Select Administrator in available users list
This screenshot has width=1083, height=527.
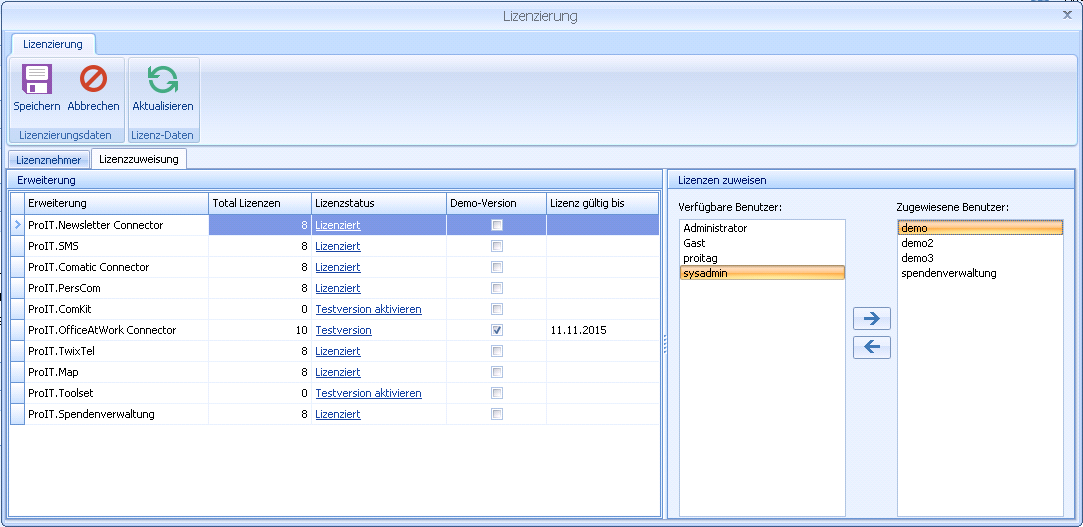(715, 228)
